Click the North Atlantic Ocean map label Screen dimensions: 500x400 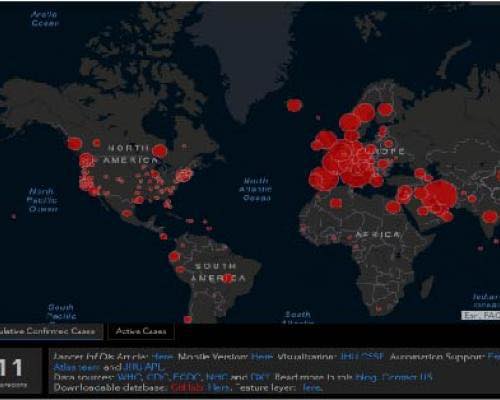click(256, 189)
